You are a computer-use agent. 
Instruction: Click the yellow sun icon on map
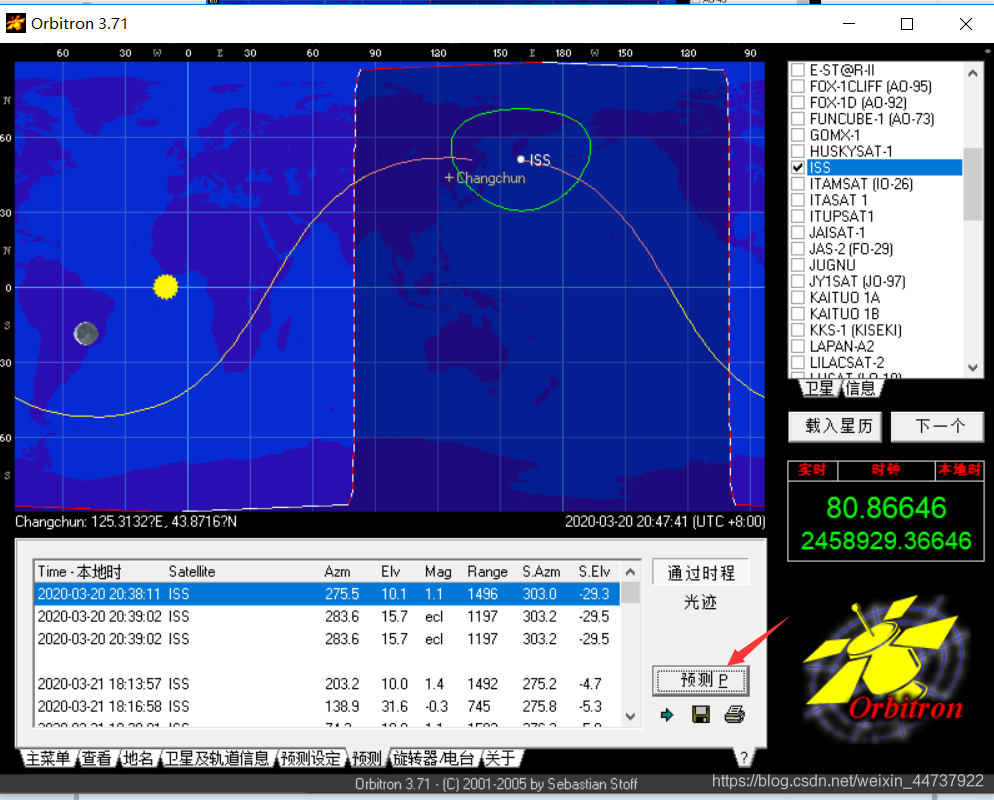click(x=165, y=287)
